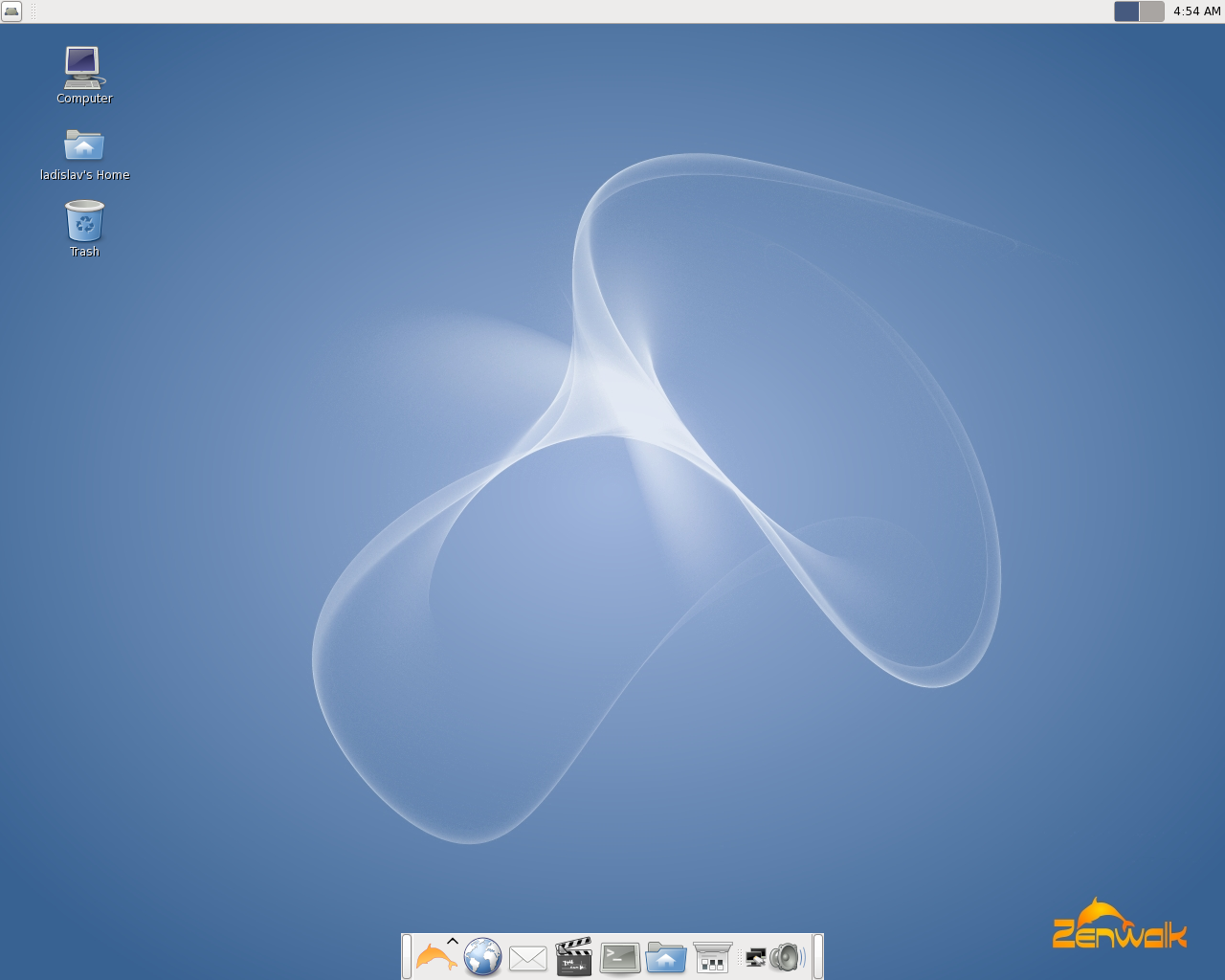Switch to the first workspace in pager
Image resolution: width=1225 pixels, height=980 pixels.
pyautogui.click(x=1126, y=11)
